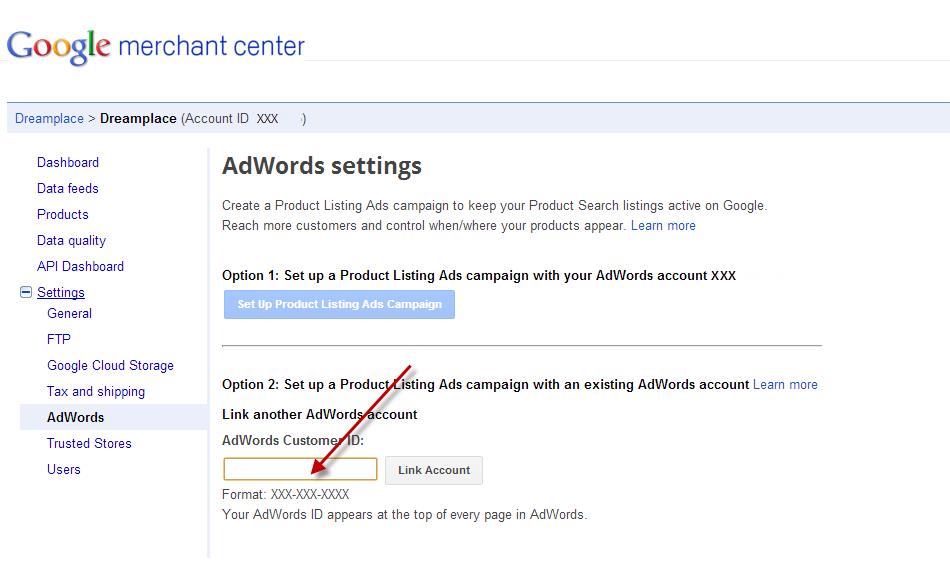Click the Google Merchant Center logo
The height and width of the screenshot is (565, 950).
155,47
